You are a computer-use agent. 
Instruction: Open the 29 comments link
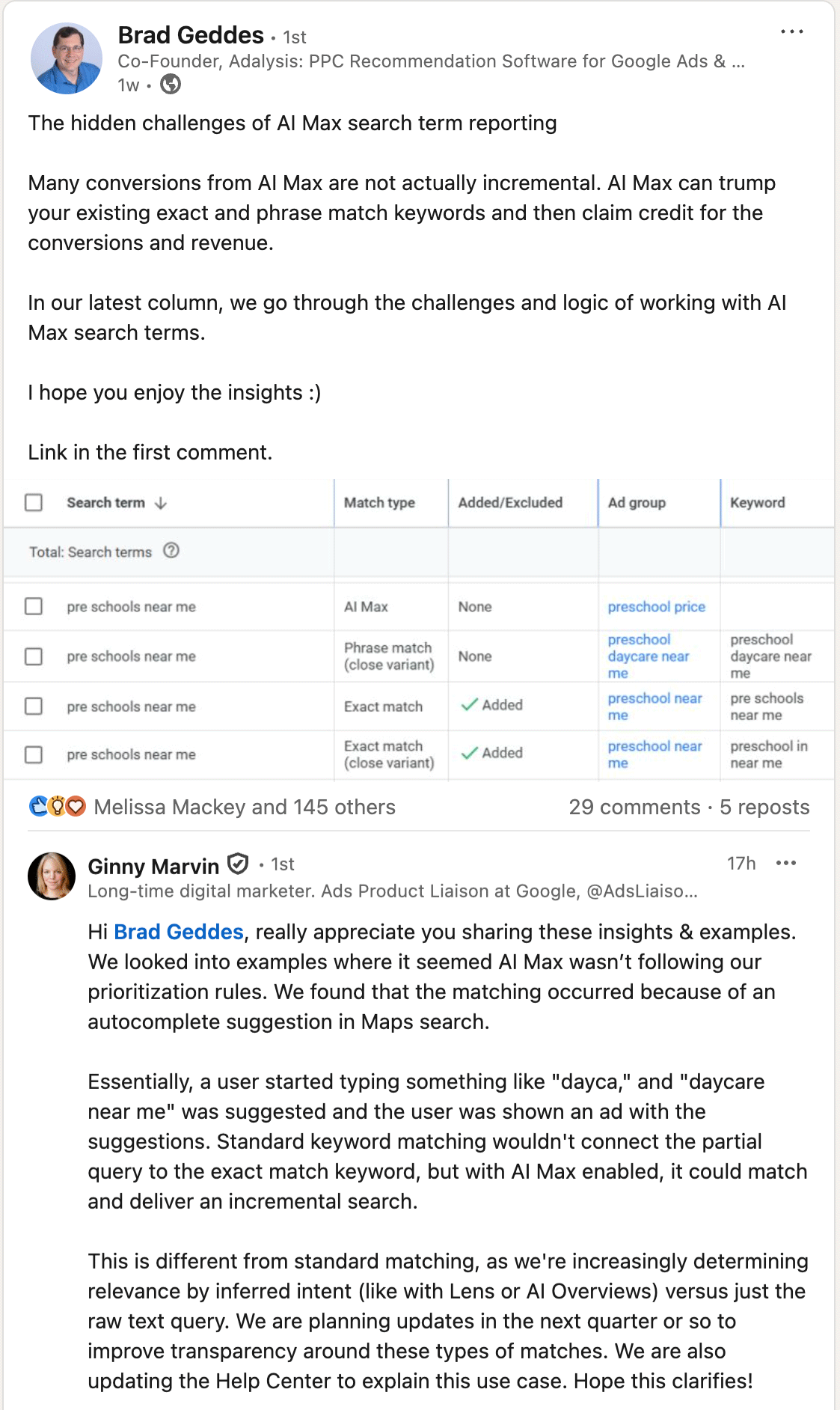[634, 807]
